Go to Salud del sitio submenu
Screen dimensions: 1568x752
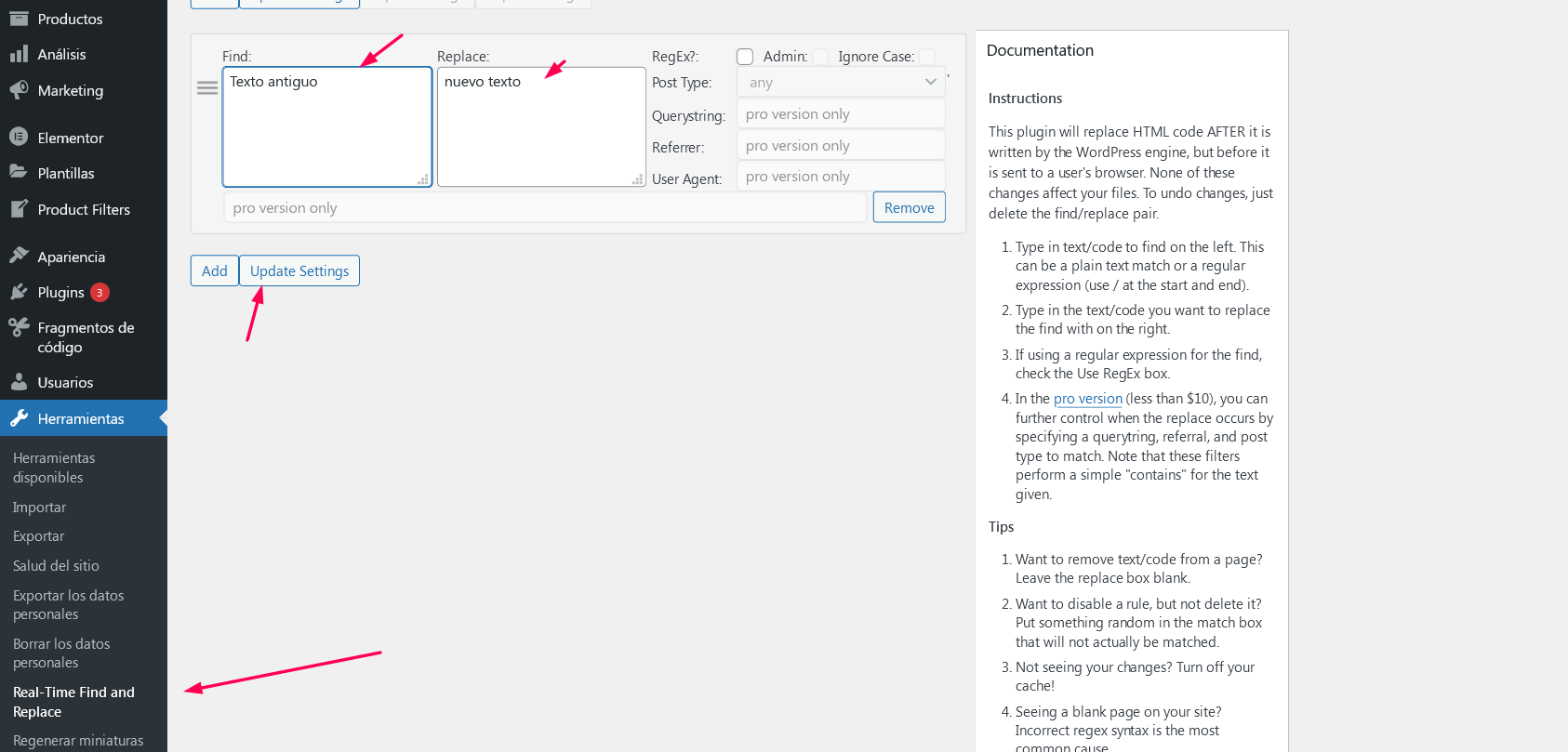(56, 565)
